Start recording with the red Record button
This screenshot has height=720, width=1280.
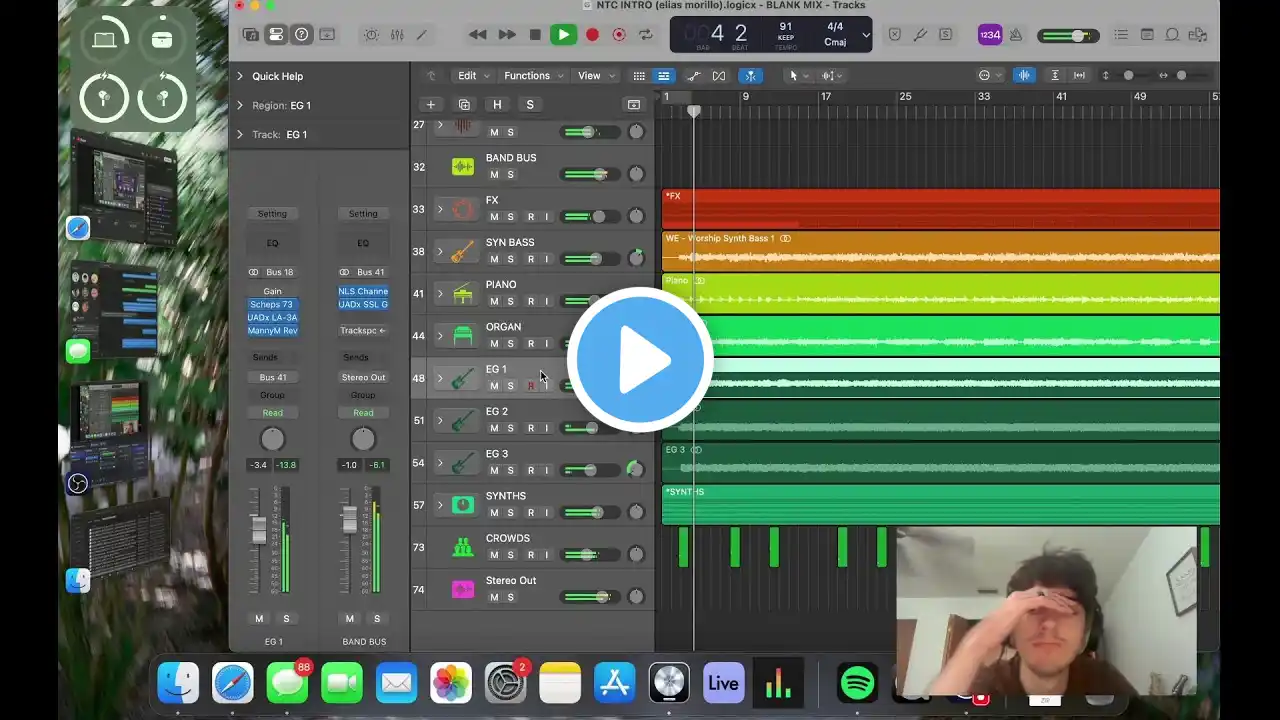[x=592, y=35]
